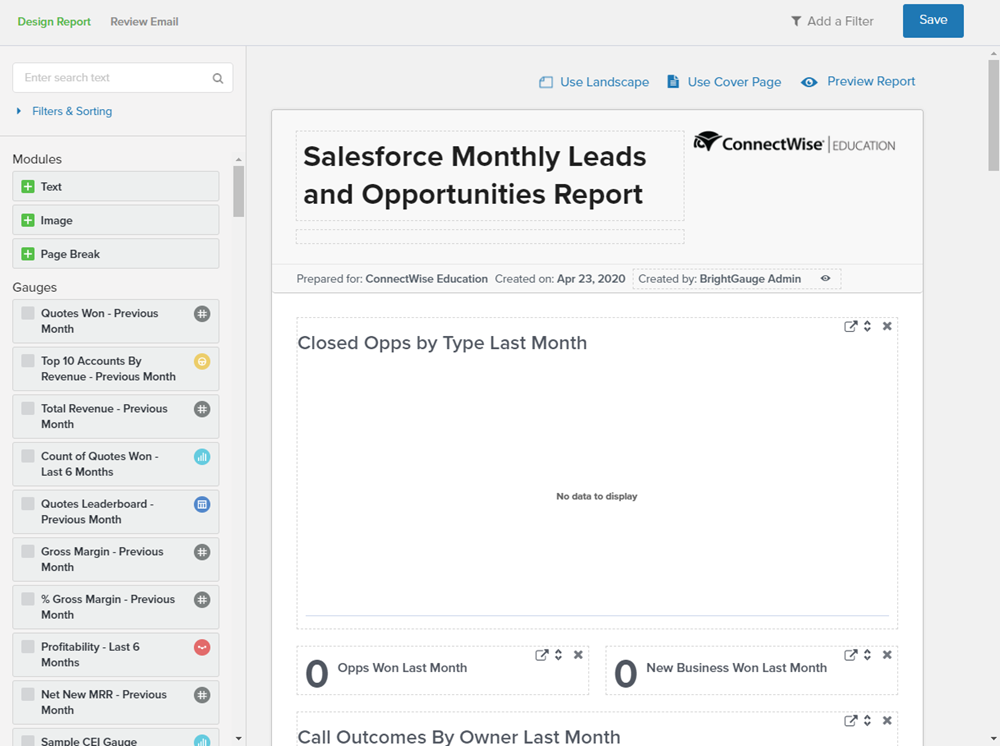Click the report title text box
Viewport: 1000px width, 746px height.
pos(490,176)
